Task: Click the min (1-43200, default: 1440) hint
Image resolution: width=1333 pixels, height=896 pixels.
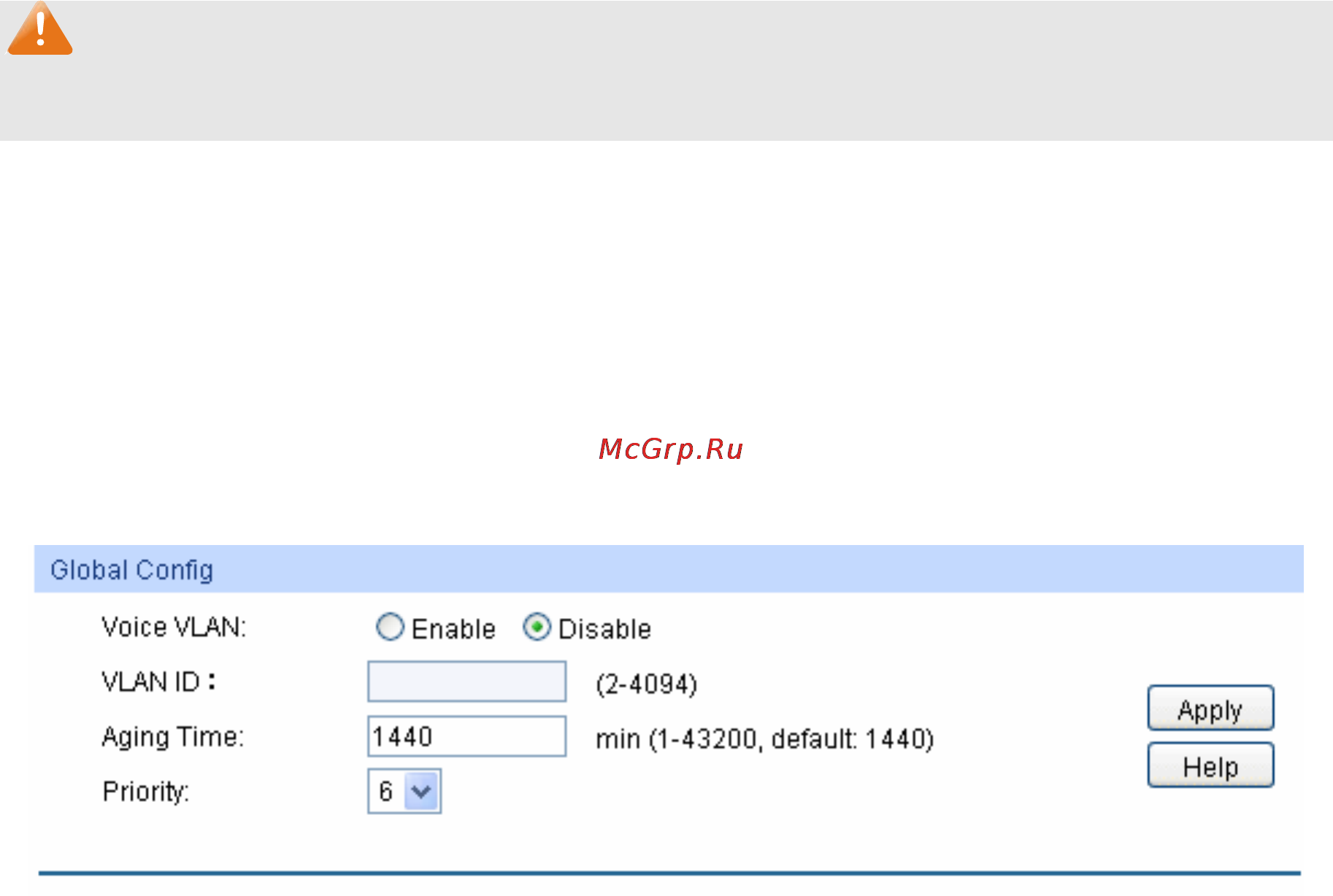Action: 765,739
